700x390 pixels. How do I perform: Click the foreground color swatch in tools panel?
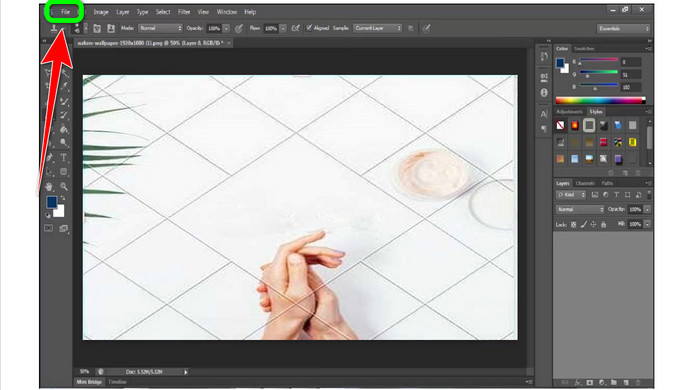click(52, 202)
